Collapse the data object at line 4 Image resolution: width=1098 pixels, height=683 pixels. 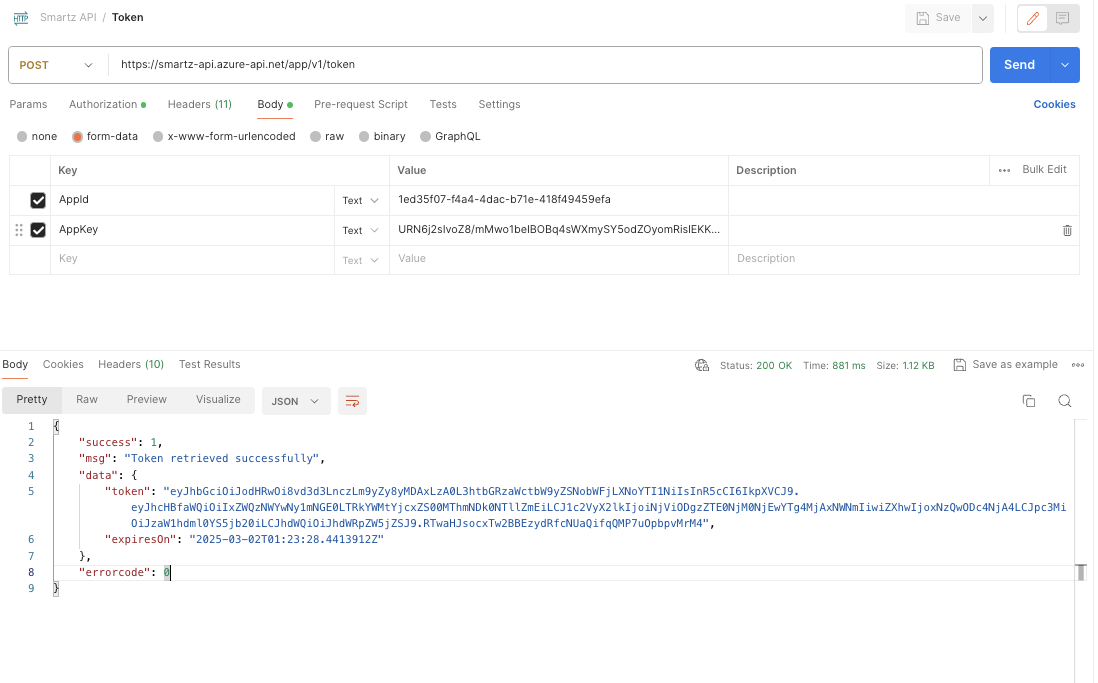point(45,475)
